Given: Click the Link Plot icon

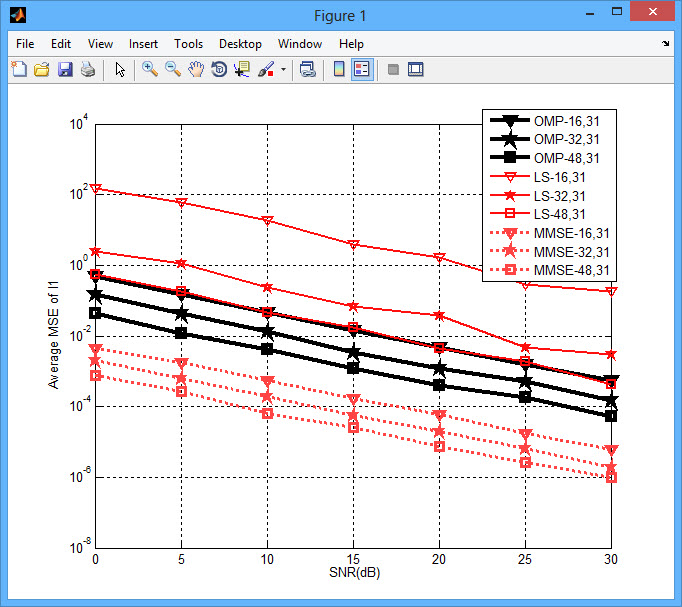Looking at the screenshot, I should [308, 69].
